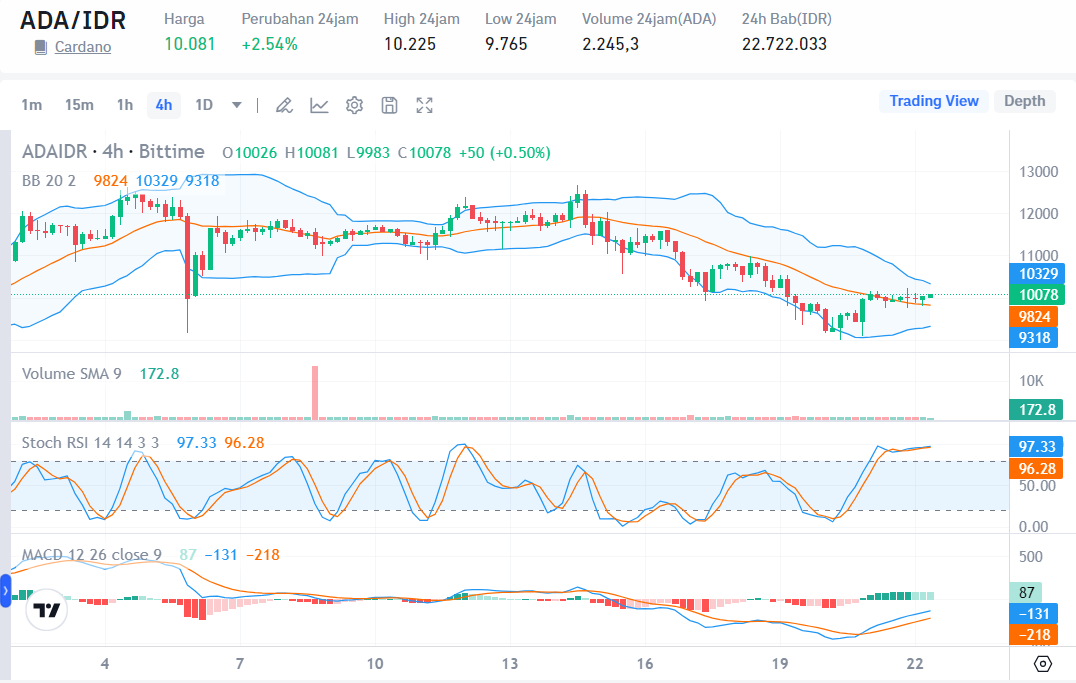Click the MACD 12 26 close 9 legend
The height and width of the screenshot is (683, 1076).
point(92,555)
